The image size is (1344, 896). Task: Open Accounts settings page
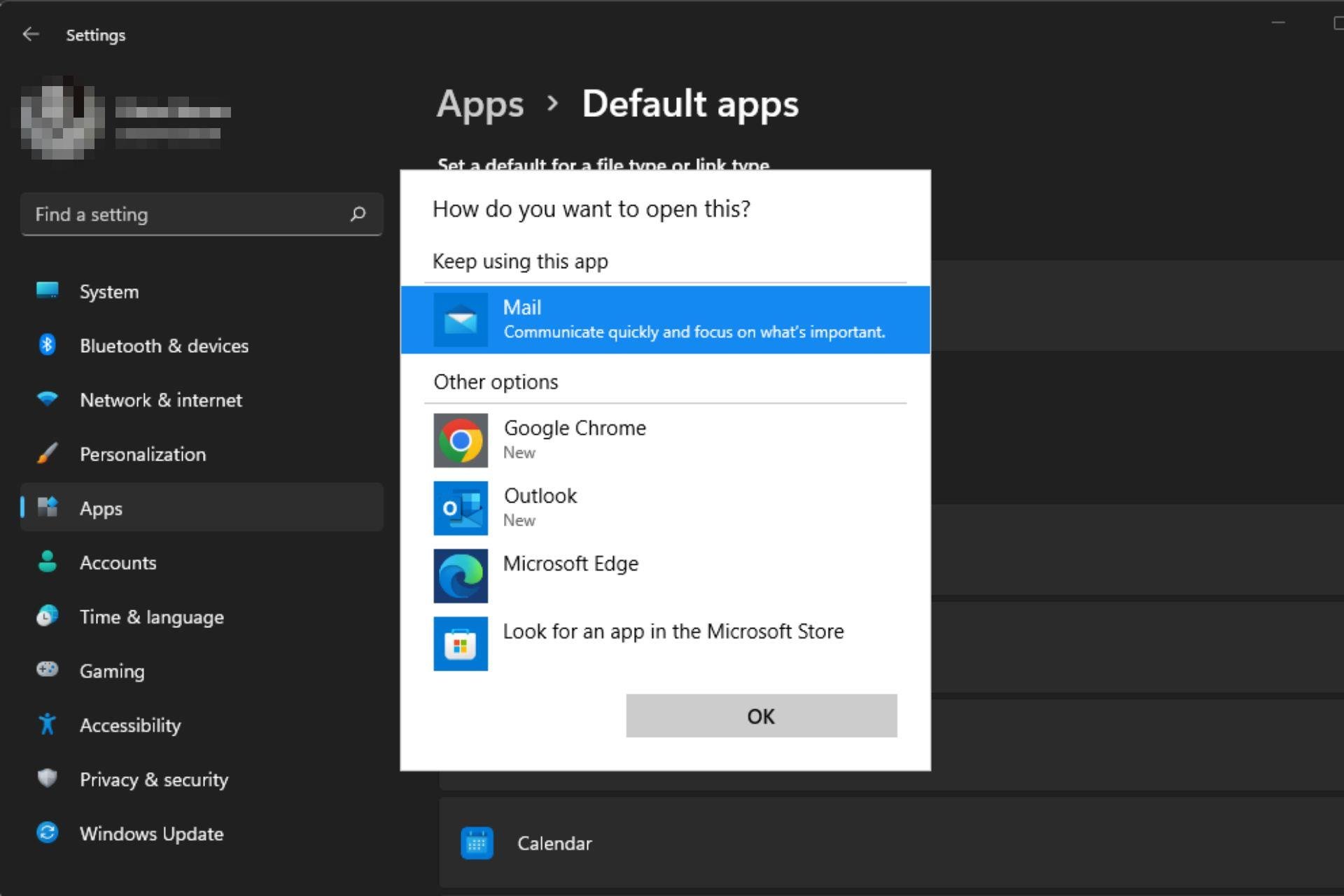click(x=202, y=562)
